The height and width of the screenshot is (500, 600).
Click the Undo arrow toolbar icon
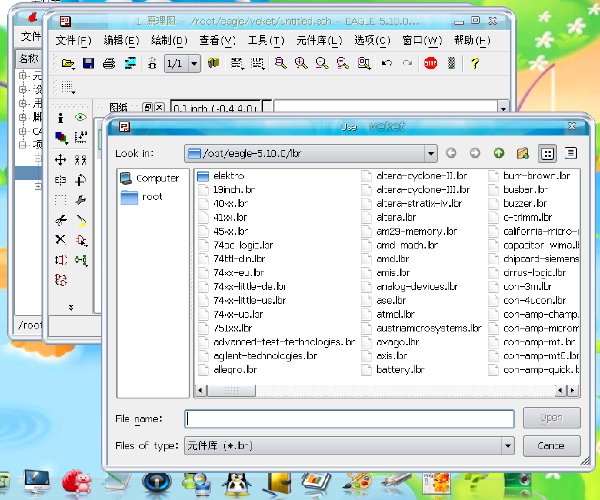point(386,63)
